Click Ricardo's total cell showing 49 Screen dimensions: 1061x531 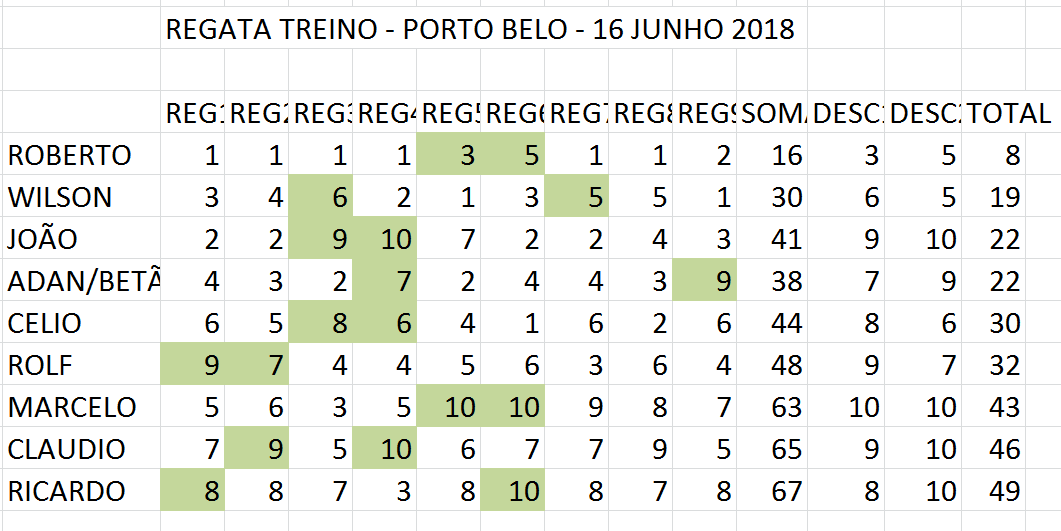(1010, 492)
